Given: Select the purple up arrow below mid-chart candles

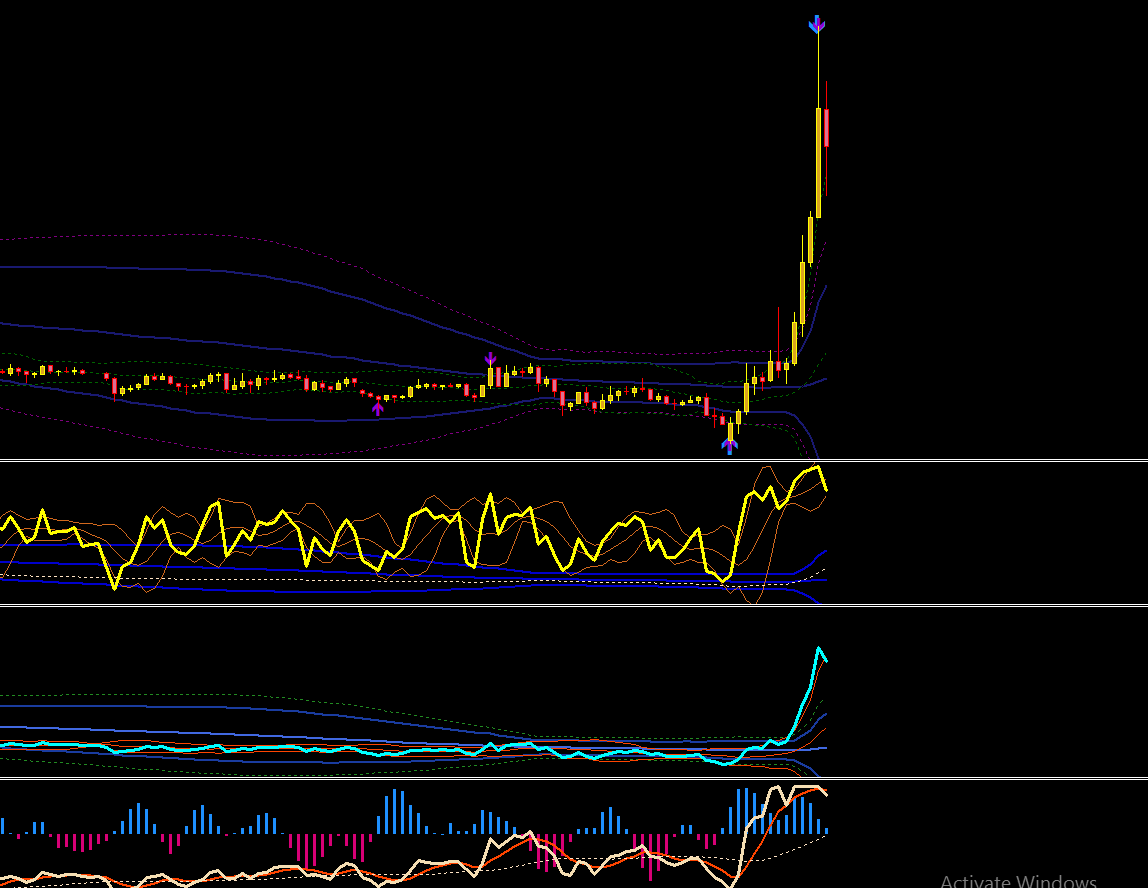Looking at the screenshot, I should point(378,408).
